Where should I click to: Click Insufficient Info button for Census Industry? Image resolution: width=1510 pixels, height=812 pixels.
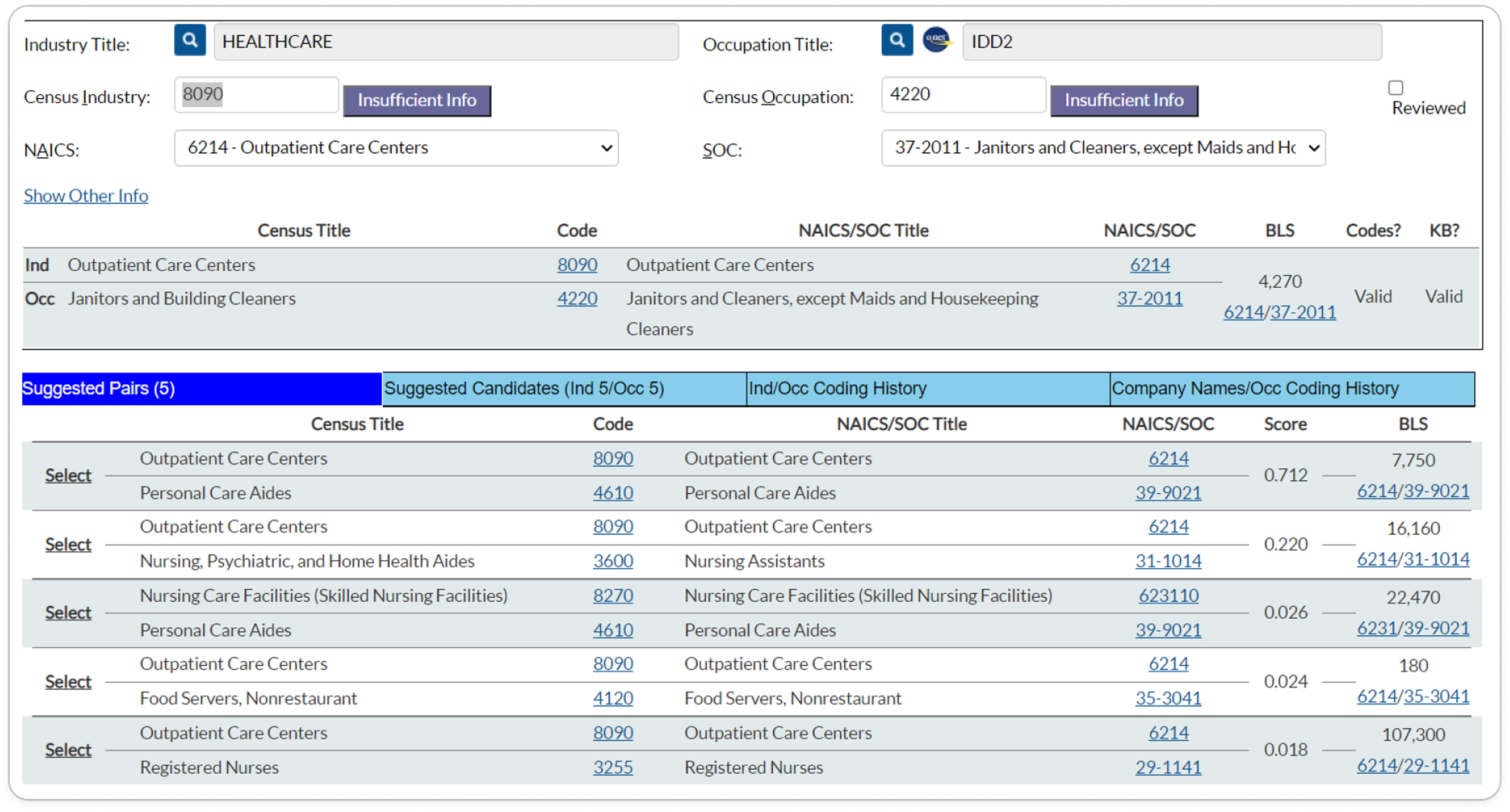click(417, 100)
